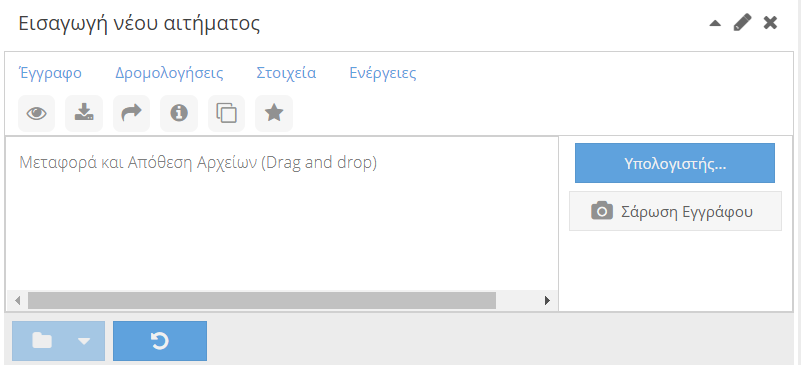
Task: Click the refresh reset button
Action: pos(160,340)
